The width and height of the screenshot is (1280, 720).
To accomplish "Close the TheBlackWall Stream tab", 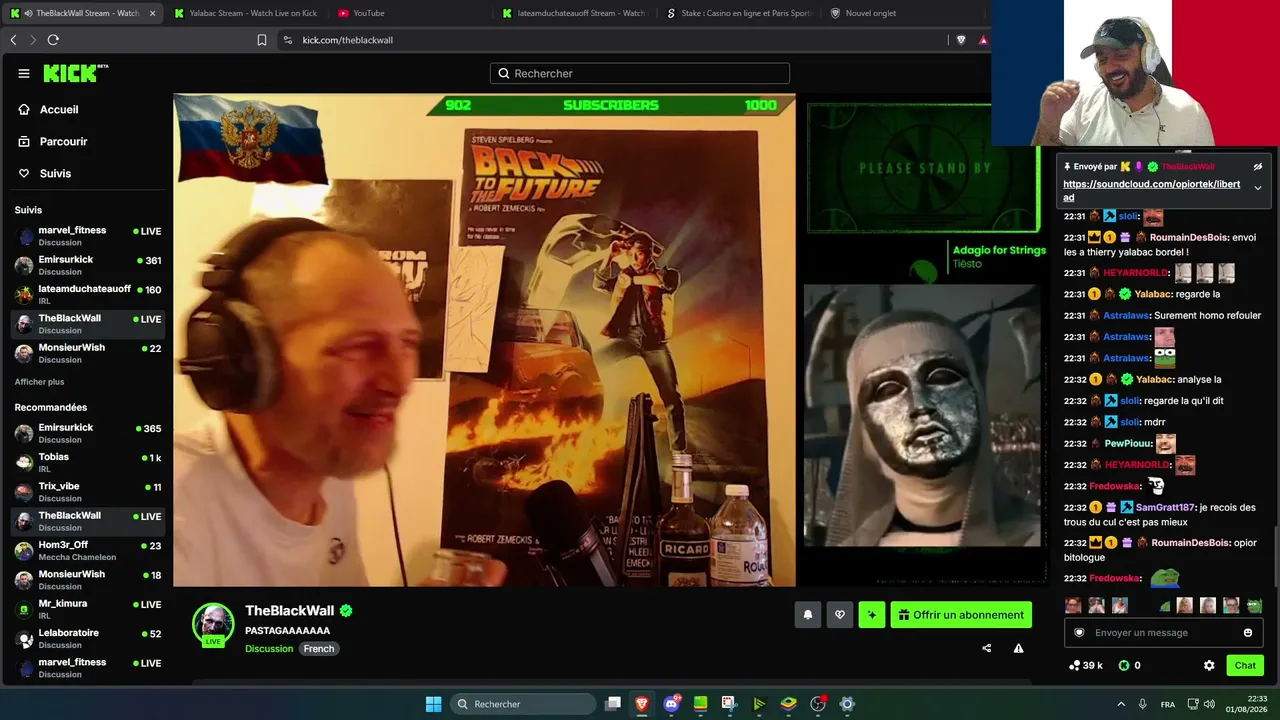I will tap(152, 13).
